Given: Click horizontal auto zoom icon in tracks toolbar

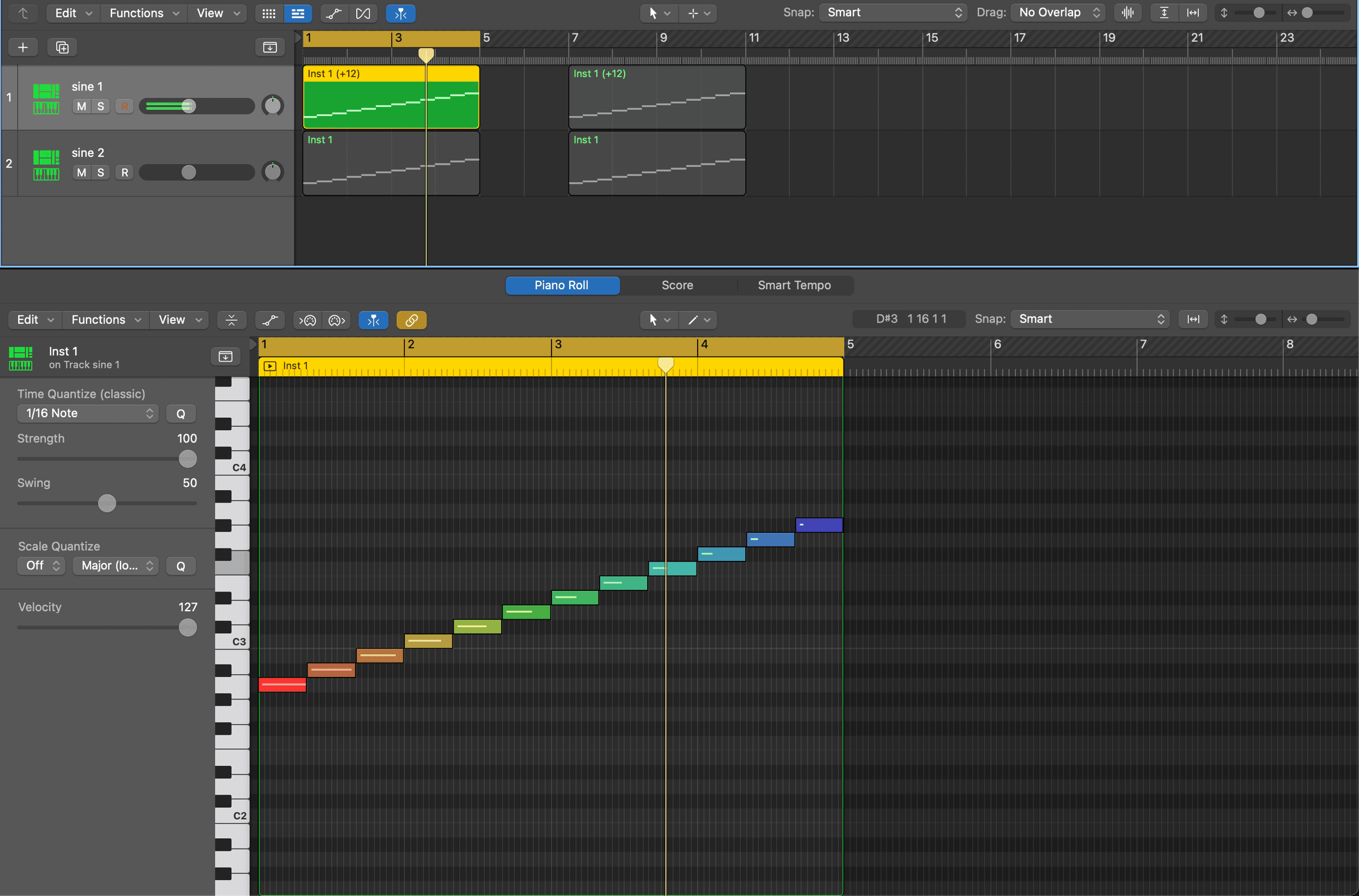Looking at the screenshot, I should click(1193, 12).
